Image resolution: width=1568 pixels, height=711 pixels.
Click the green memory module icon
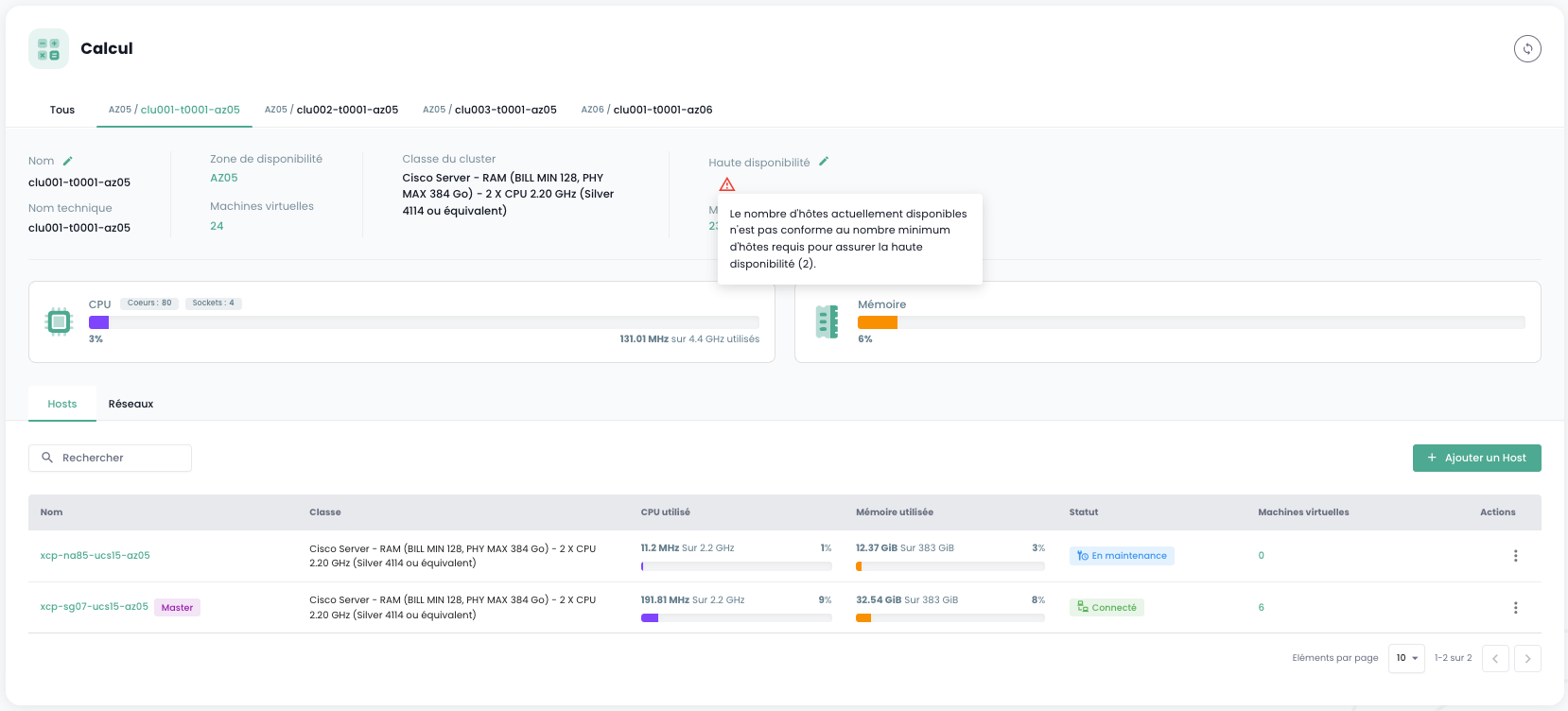(827, 322)
